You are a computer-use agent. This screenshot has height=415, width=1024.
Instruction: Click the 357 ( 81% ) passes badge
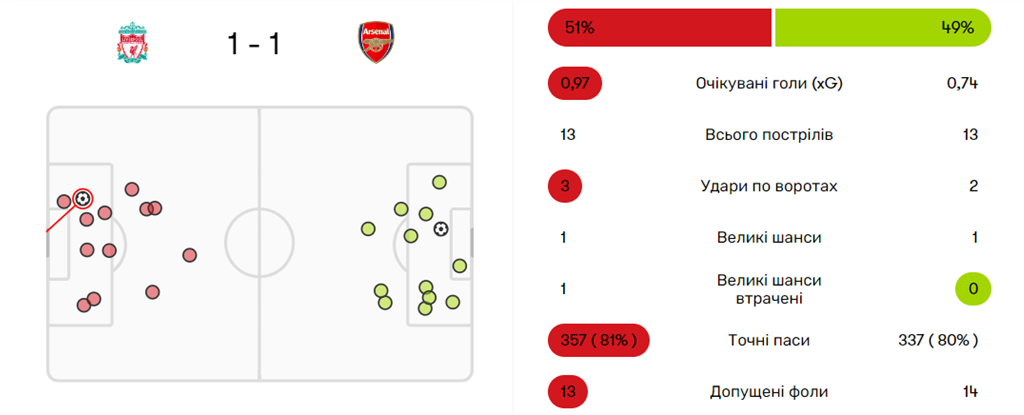[x=599, y=341]
